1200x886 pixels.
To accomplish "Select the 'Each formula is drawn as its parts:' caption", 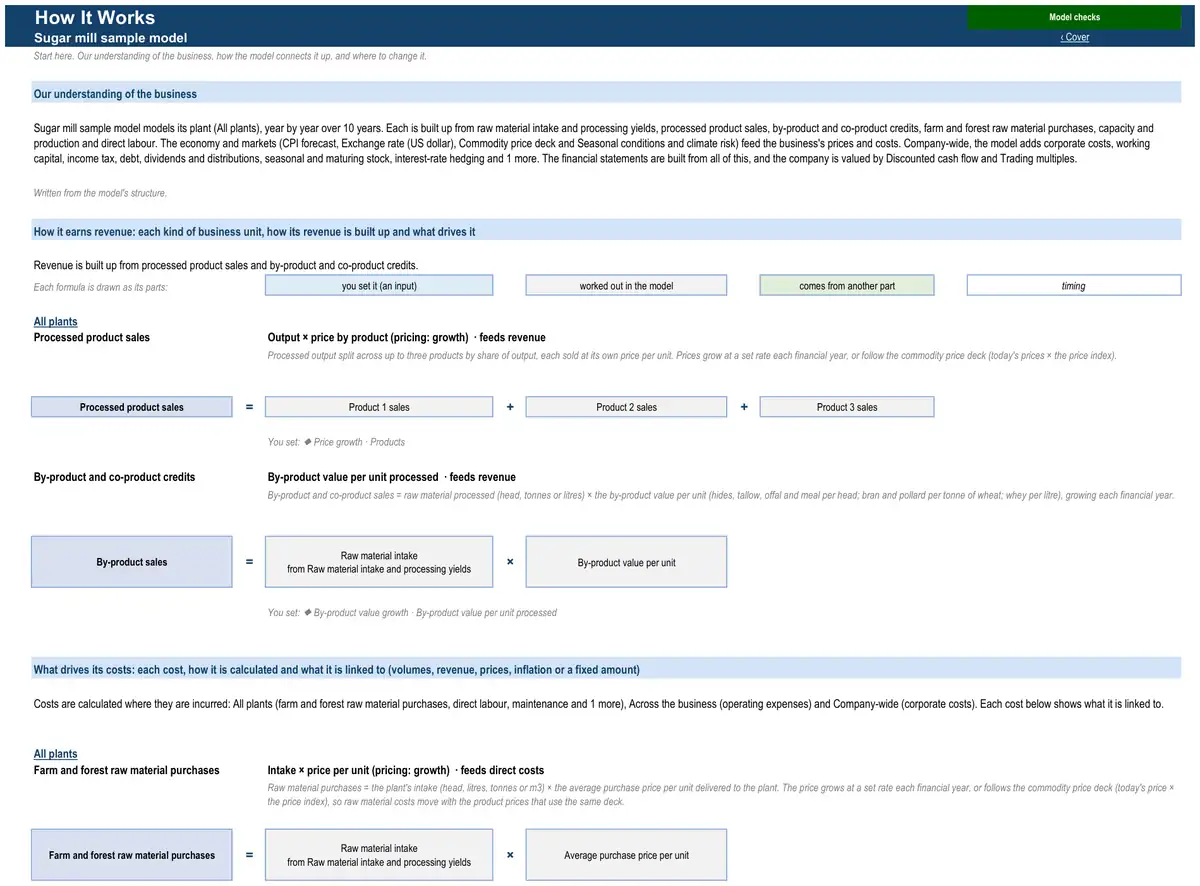I will [101, 288].
